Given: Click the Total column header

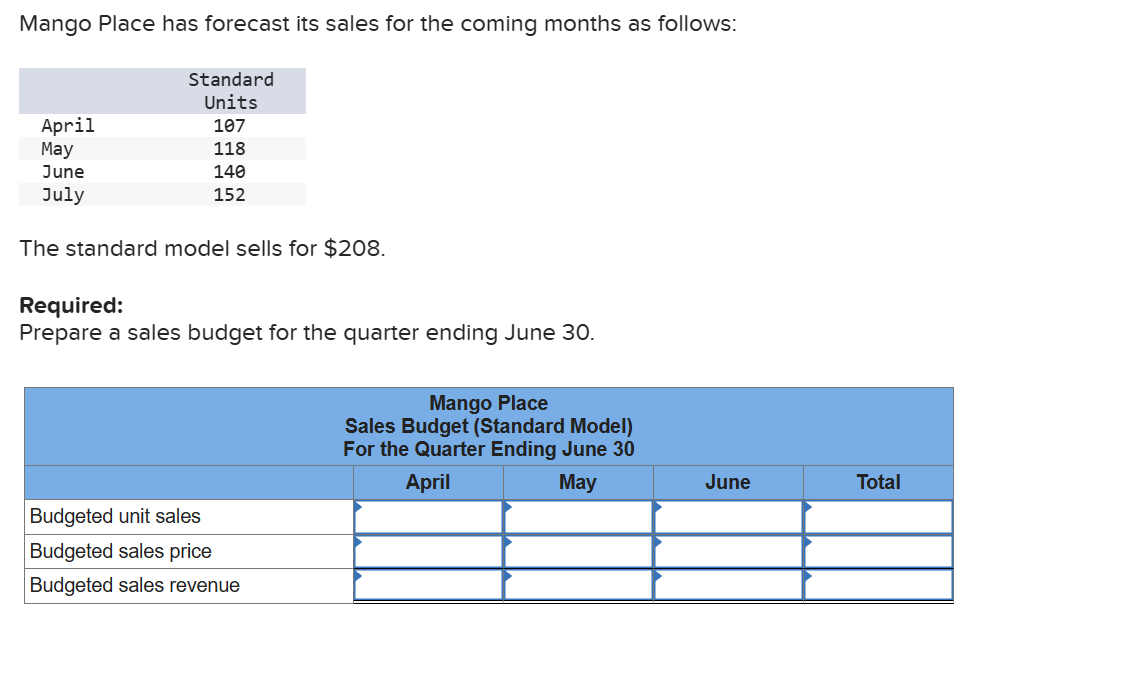Looking at the screenshot, I should tap(878, 483).
